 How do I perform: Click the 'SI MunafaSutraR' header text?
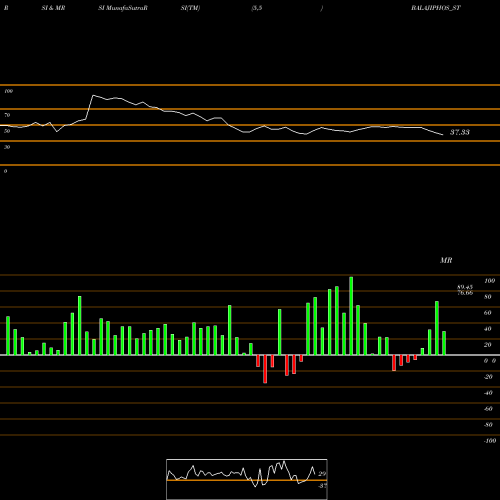(x=123, y=8)
